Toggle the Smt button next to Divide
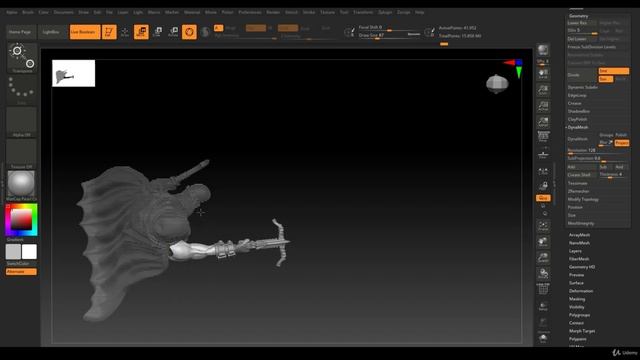The height and width of the screenshot is (360, 640). click(613, 71)
